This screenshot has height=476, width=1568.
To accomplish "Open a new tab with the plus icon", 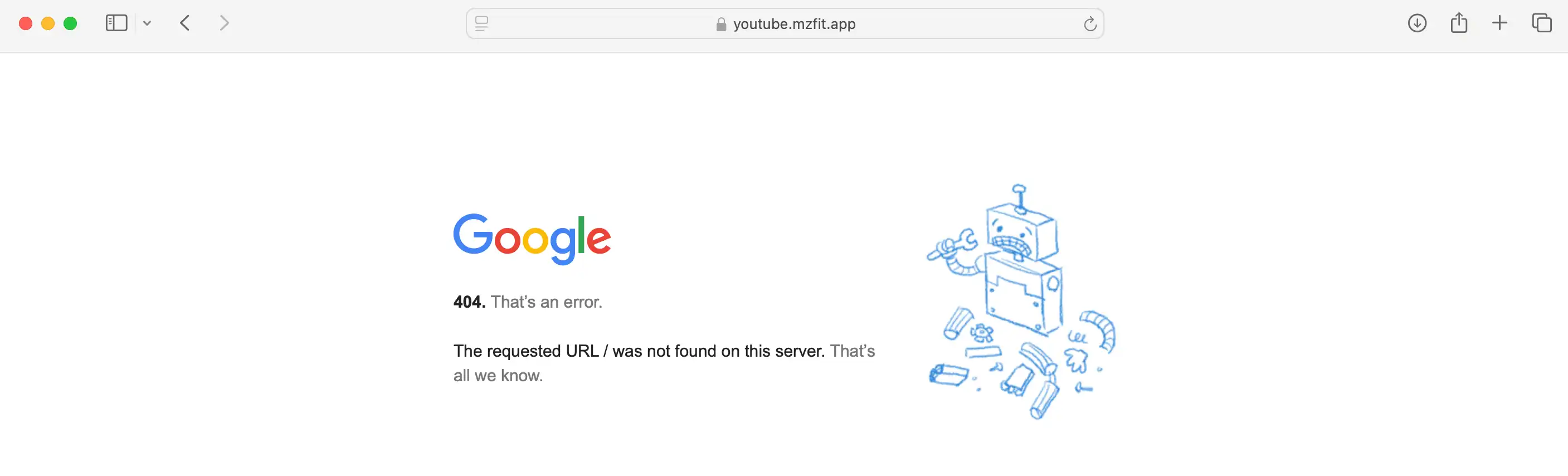I will (x=1500, y=23).
